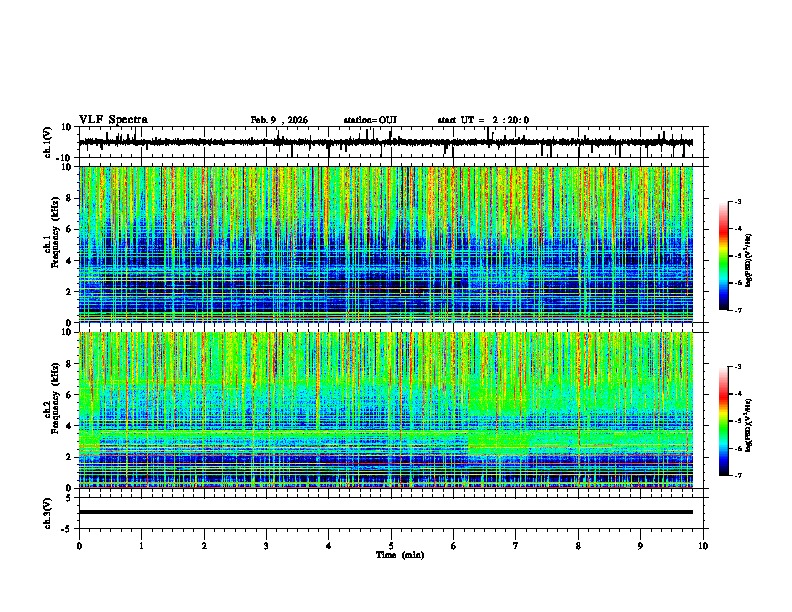The width and height of the screenshot is (792, 612).
Task: Click the ch.1 color bar log(PSD) units label
Action: 749,260
